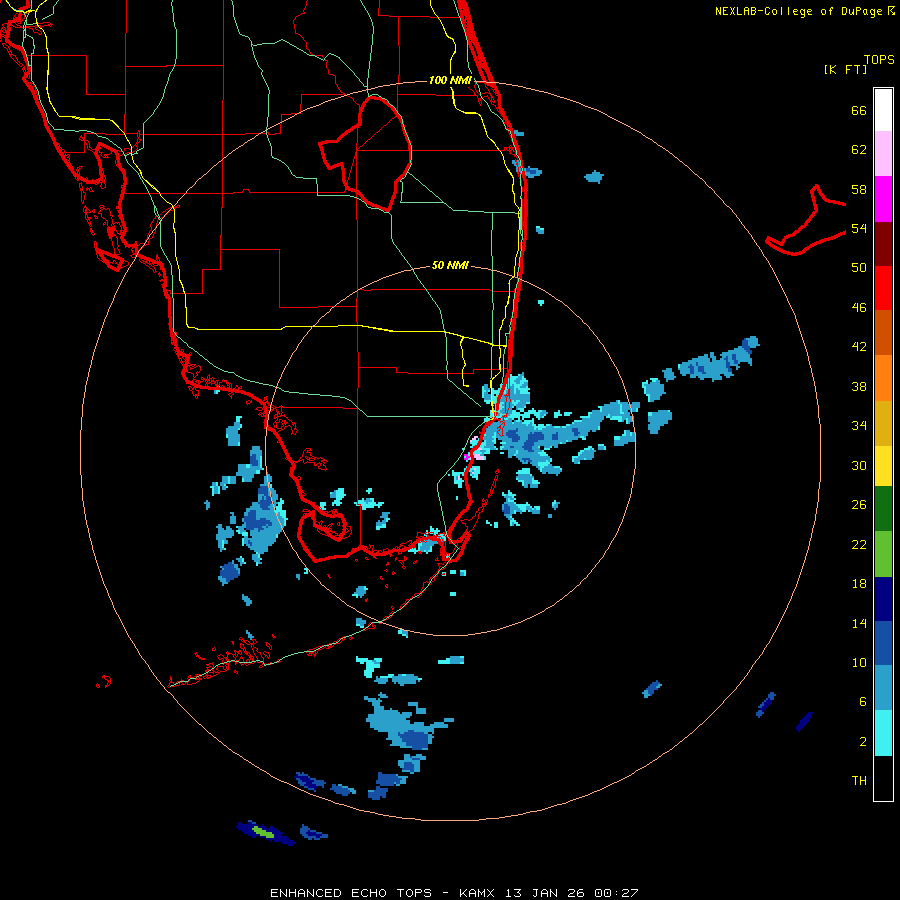
Task: Click legend value 26 on color scale
Action: (859, 505)
